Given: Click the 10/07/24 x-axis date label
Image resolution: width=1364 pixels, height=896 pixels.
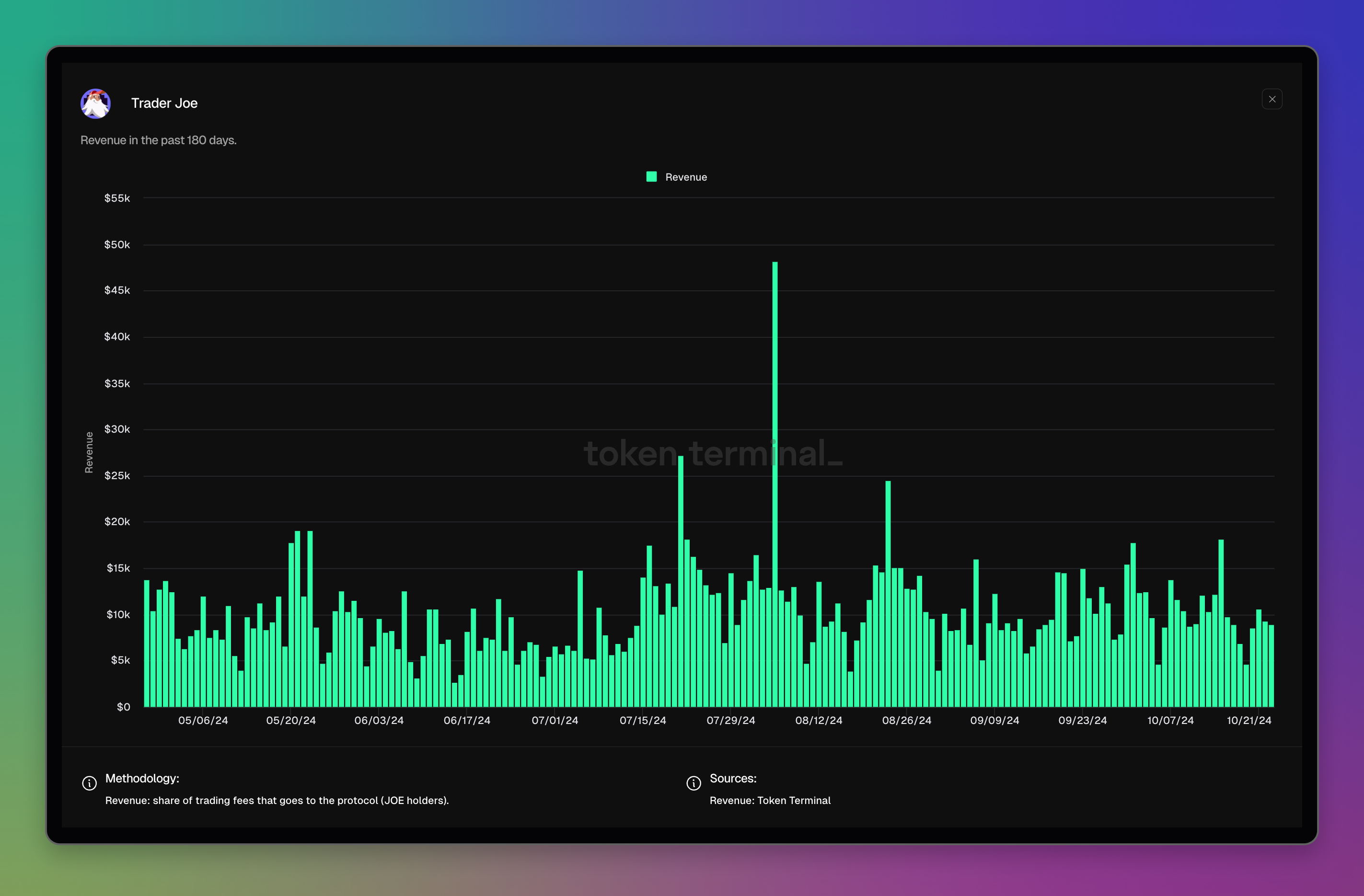Looking at the screenshot, I should point(1170,720).
